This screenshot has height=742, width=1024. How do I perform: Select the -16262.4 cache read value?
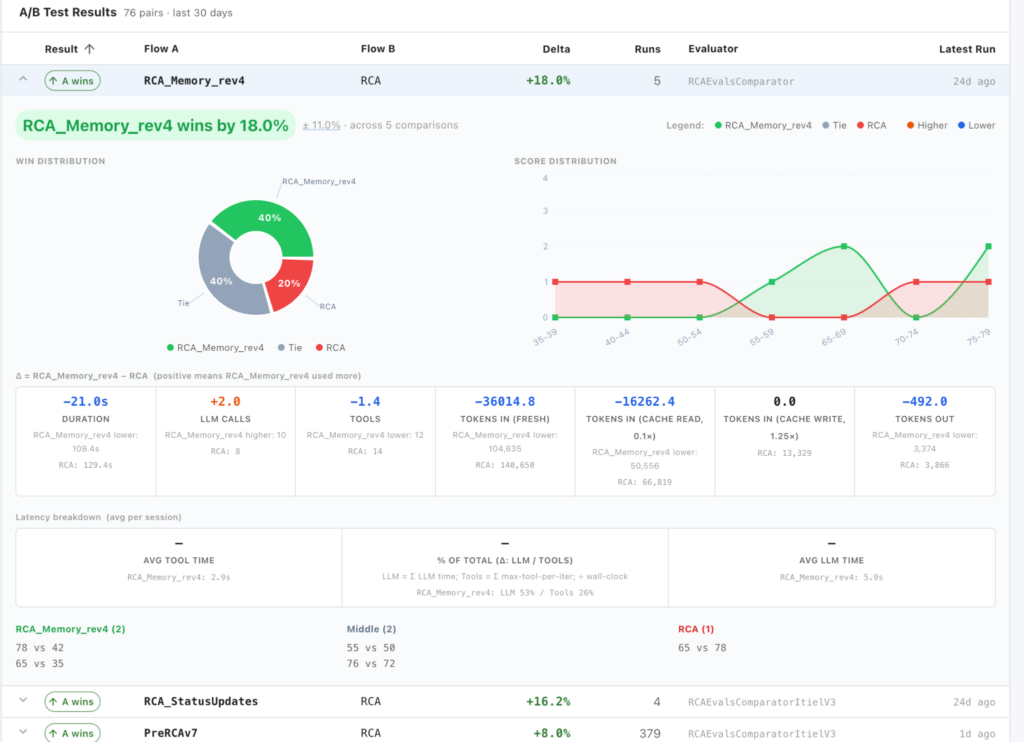coord(645,402)
